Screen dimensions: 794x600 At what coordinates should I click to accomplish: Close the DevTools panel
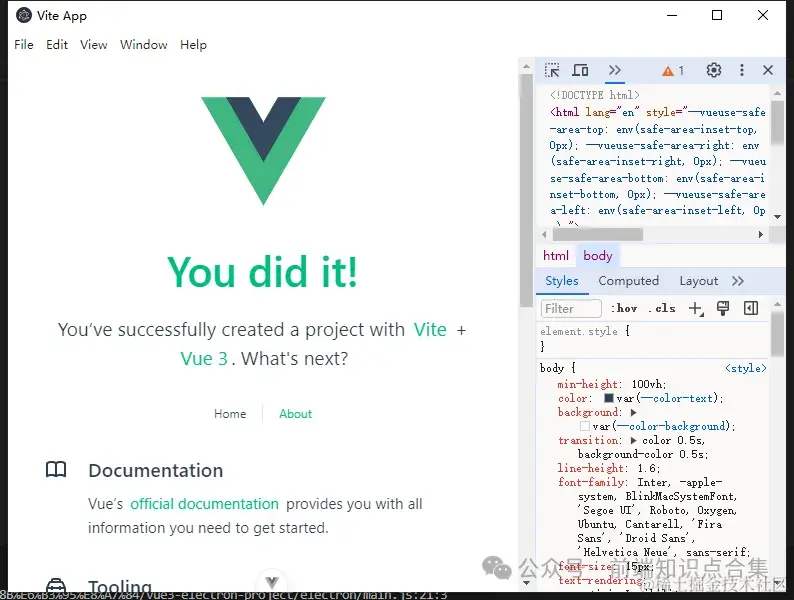tap(768, 70)
